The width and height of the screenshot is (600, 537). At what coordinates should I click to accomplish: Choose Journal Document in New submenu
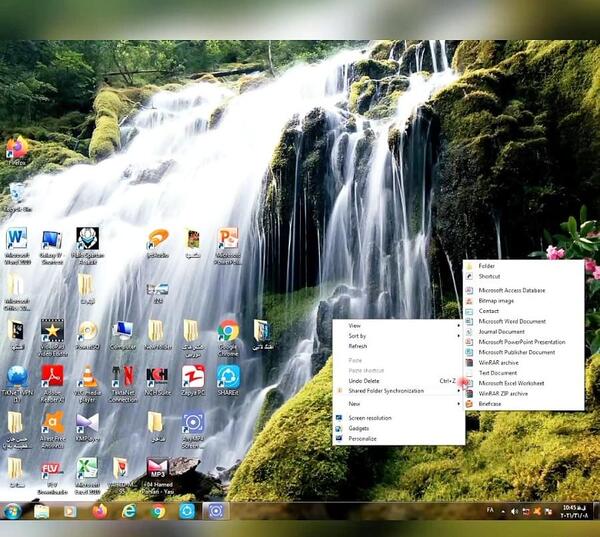click(523, 331)
